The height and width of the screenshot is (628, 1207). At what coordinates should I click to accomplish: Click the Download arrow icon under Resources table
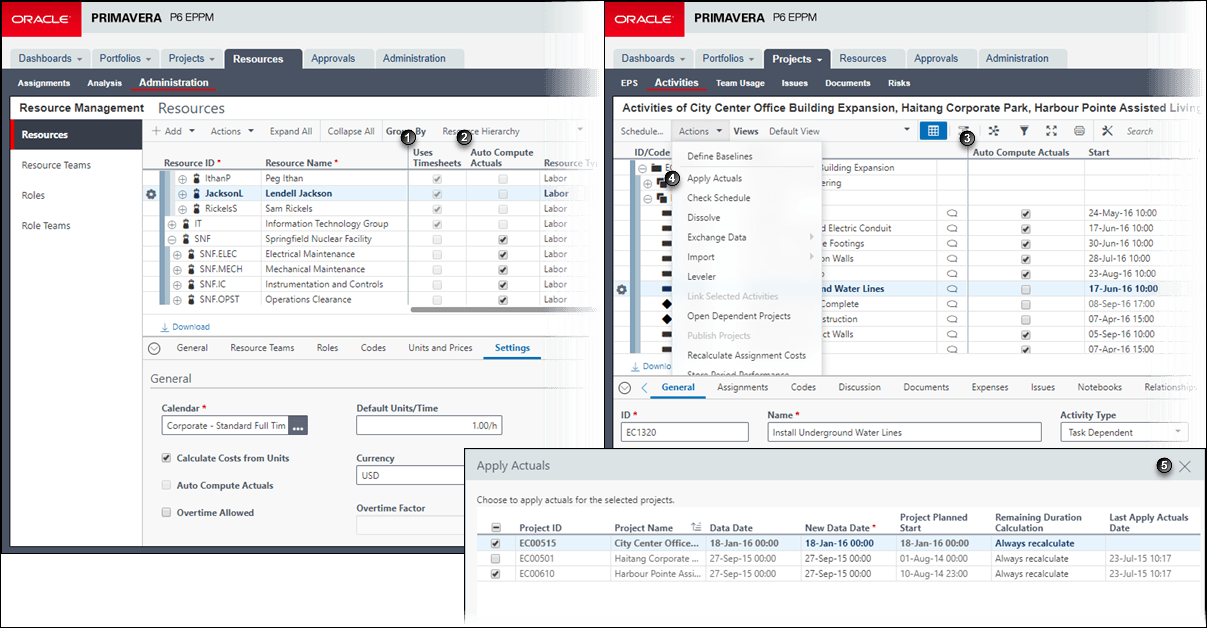pyautogui.click(x=164, y=327)
